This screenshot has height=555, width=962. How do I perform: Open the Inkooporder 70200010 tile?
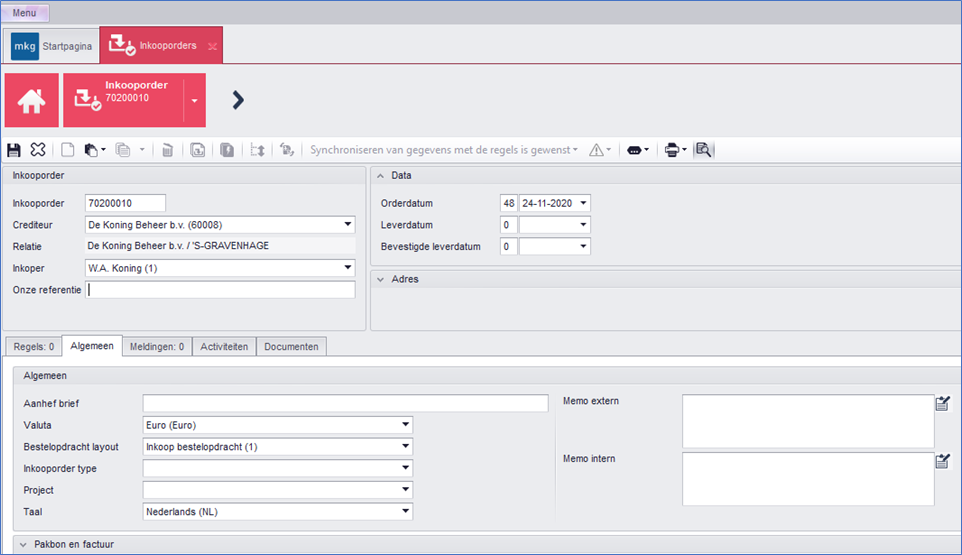(123, 100)
